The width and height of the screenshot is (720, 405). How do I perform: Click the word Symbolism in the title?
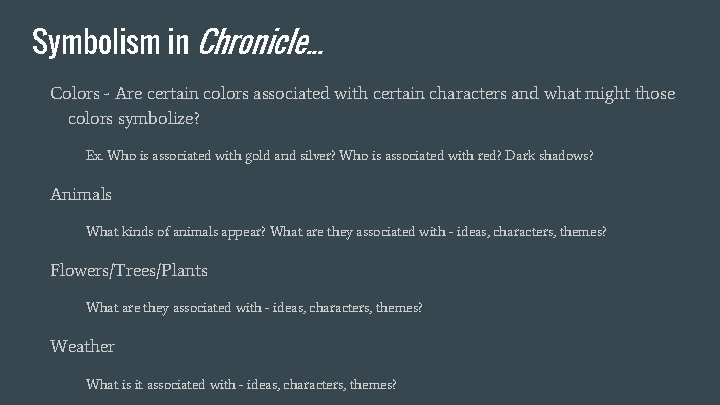(96, 43)
